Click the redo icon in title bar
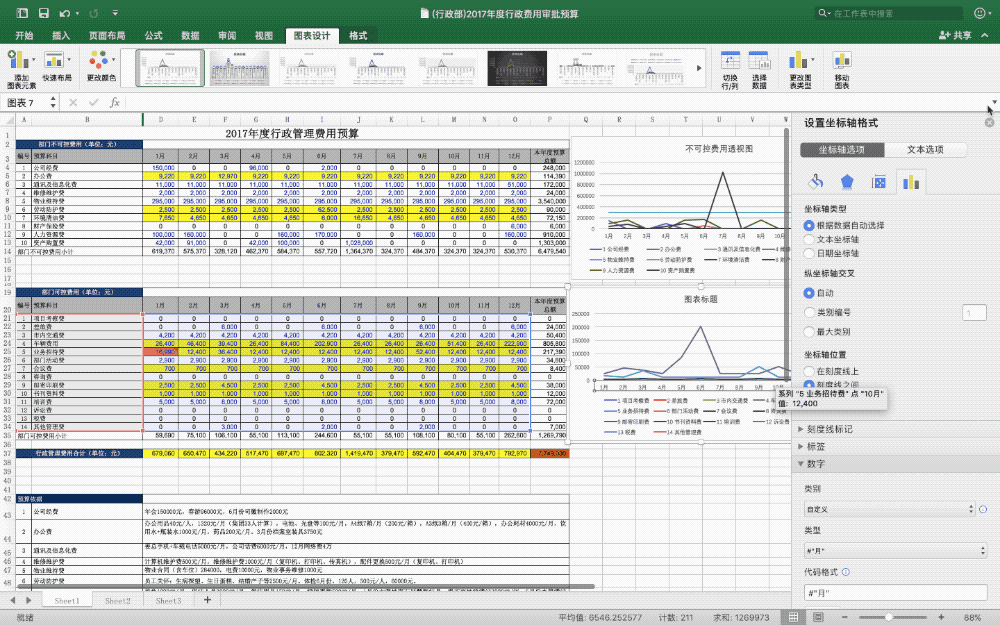The image size is (1000, 625). (x=94, y=13)
